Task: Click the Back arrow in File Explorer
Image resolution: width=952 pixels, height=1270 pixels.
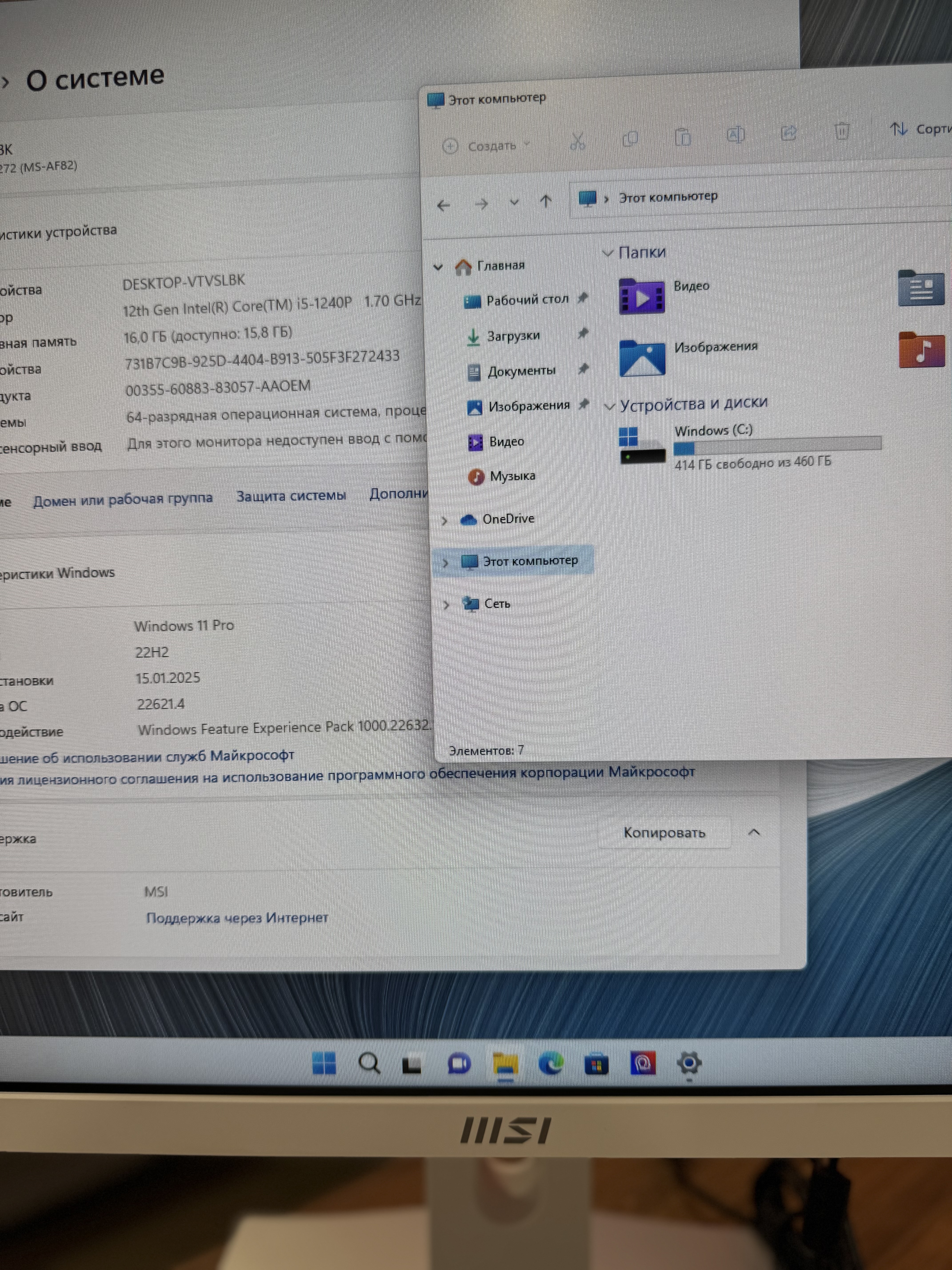Action: point(443,205)
